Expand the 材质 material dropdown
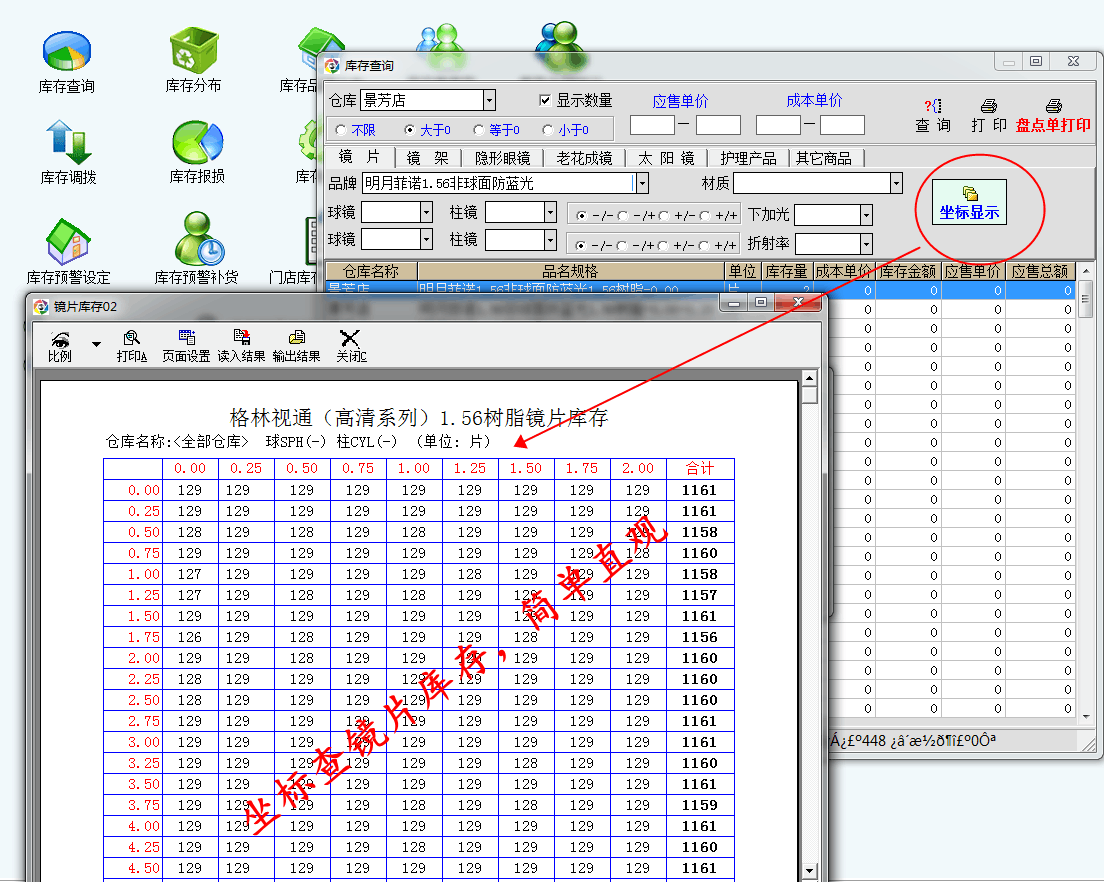Image resolution: width=1104 pixels, height=882 pixels. point(896,183)
